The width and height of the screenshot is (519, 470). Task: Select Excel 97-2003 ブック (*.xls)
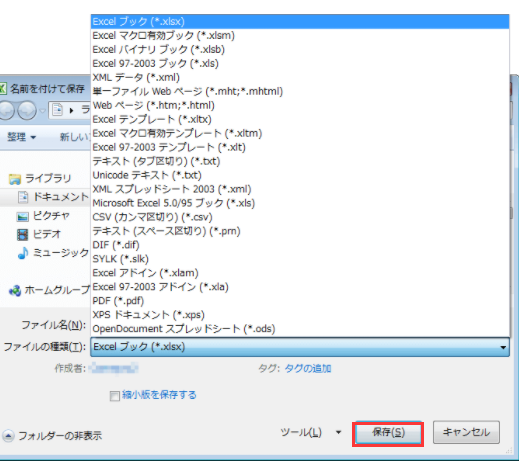click(300, 64)
